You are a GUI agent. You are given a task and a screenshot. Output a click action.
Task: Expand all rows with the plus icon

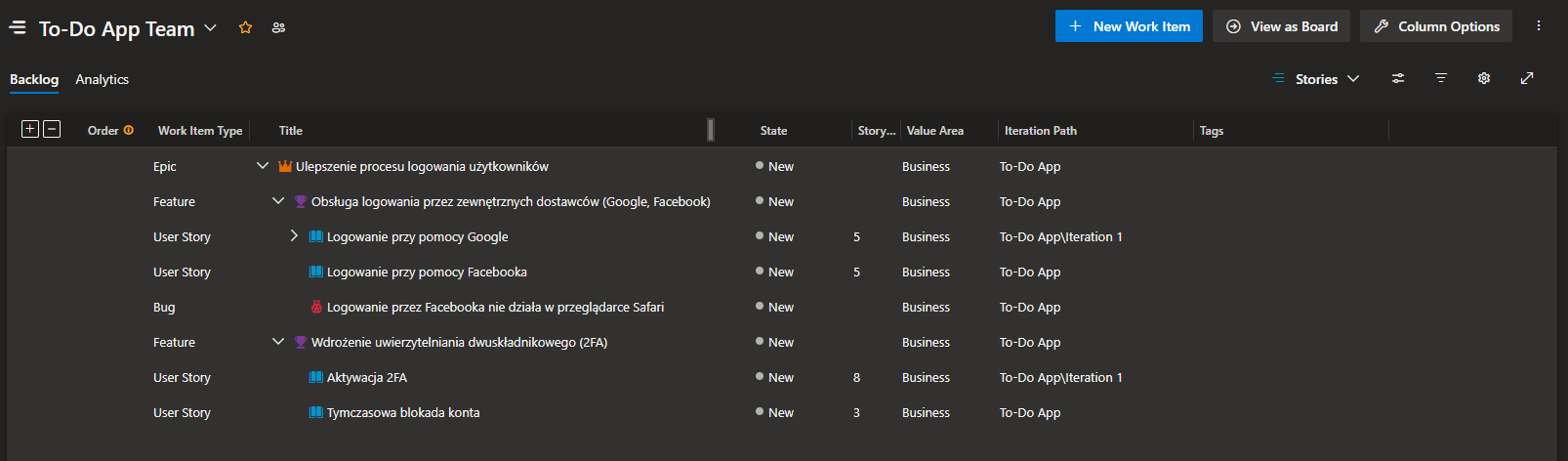(x=30, y=129)
